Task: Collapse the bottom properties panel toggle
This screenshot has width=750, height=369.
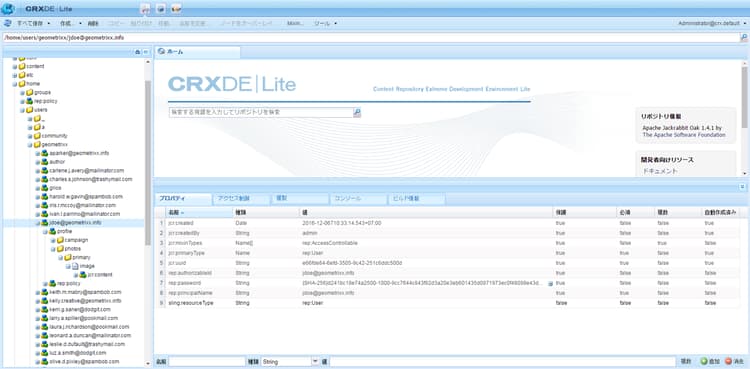Action: 742,187
